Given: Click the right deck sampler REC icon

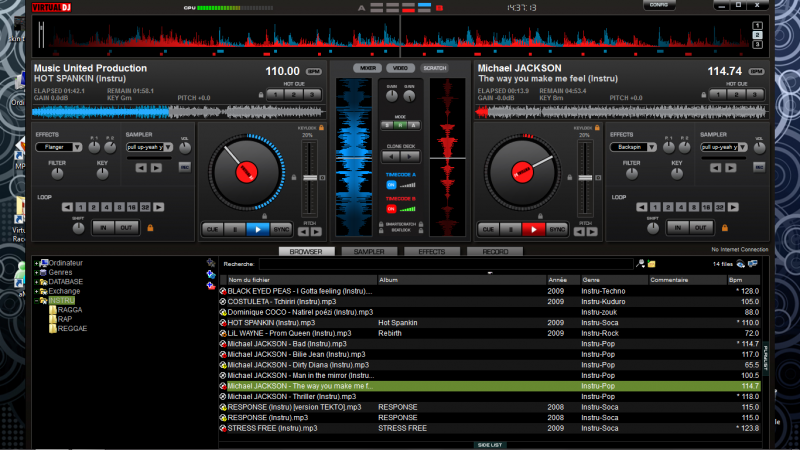Looking at the screenshot, I should point(759,167).
